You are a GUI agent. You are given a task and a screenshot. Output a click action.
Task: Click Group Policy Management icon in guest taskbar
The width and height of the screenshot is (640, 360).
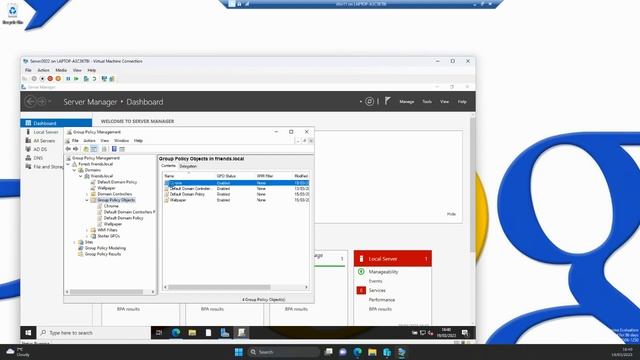point(241,333)
